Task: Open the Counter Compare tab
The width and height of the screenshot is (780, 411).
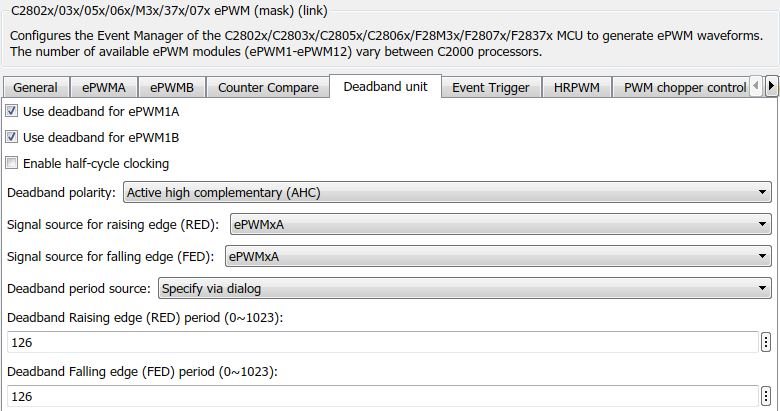Action: tap(268, 88)
